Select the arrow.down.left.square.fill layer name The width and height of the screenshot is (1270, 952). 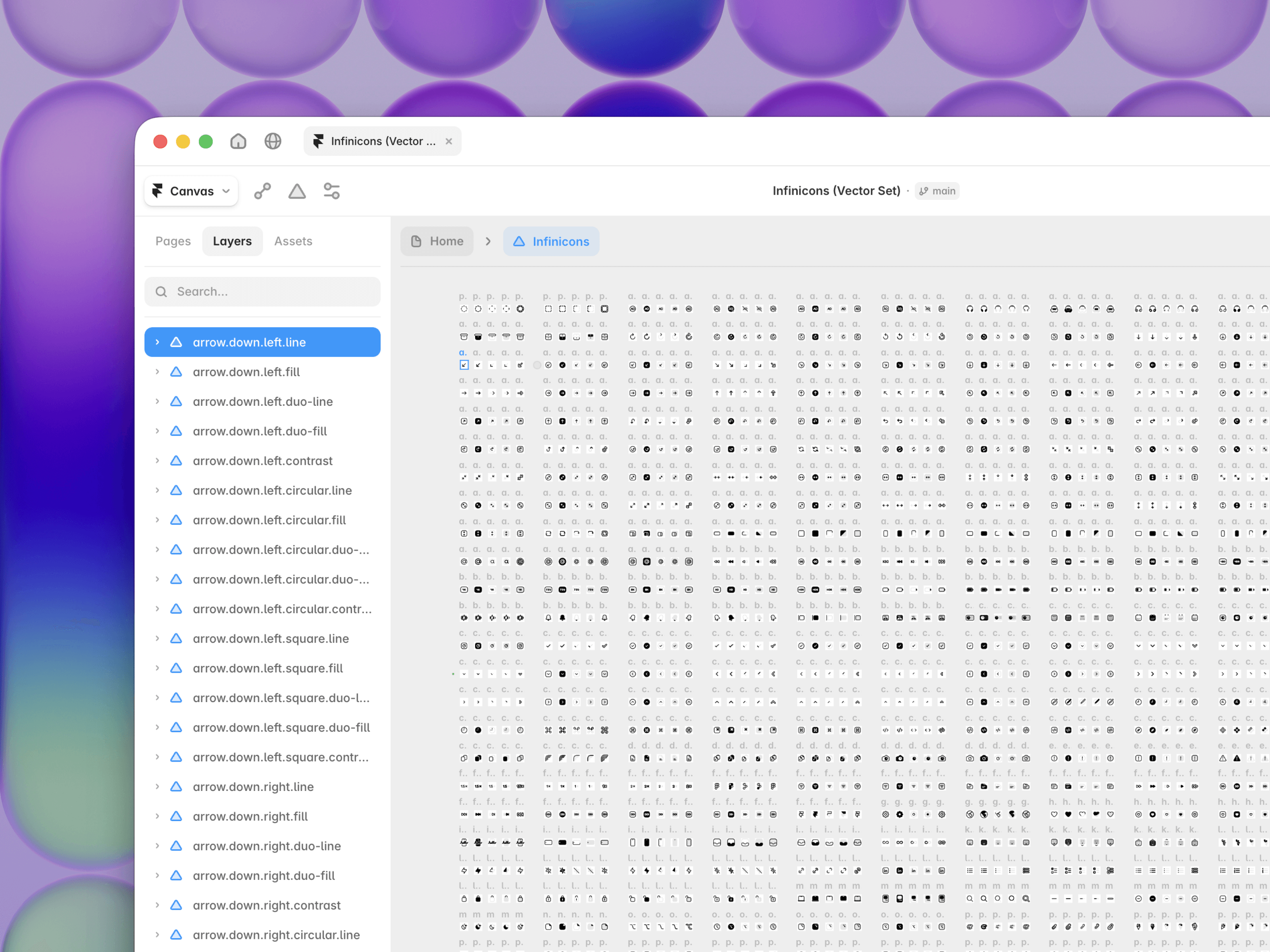[267, 668]
